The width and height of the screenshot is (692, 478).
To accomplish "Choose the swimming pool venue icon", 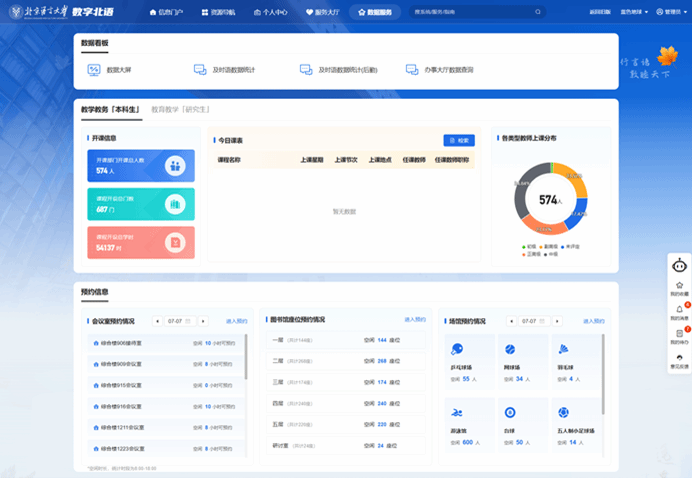I will (x=457, y=413).
